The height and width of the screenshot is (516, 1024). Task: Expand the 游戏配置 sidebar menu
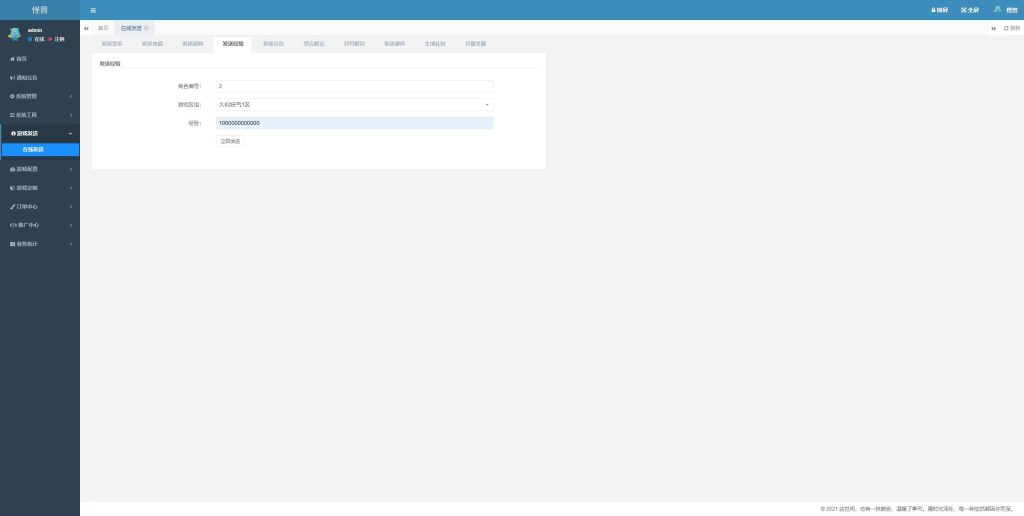coord(39,169)
